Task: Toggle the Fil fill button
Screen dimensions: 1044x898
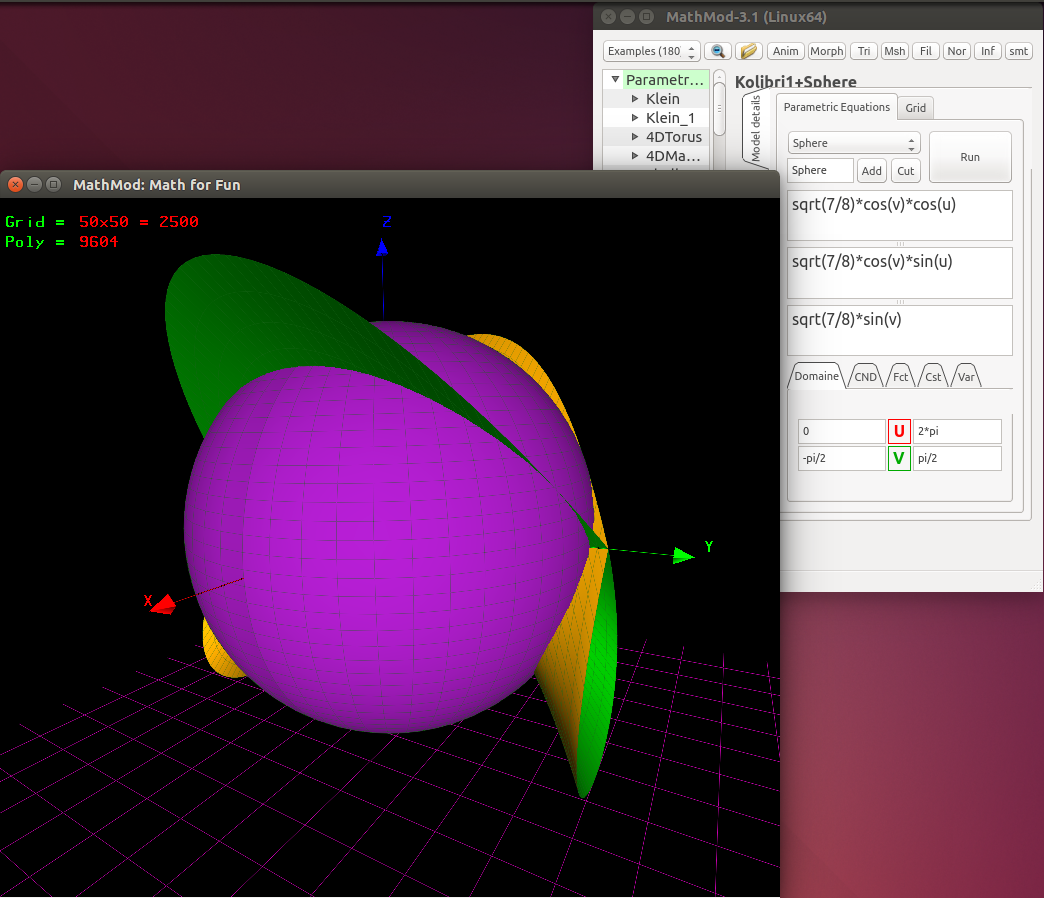Action: [925, 51]
